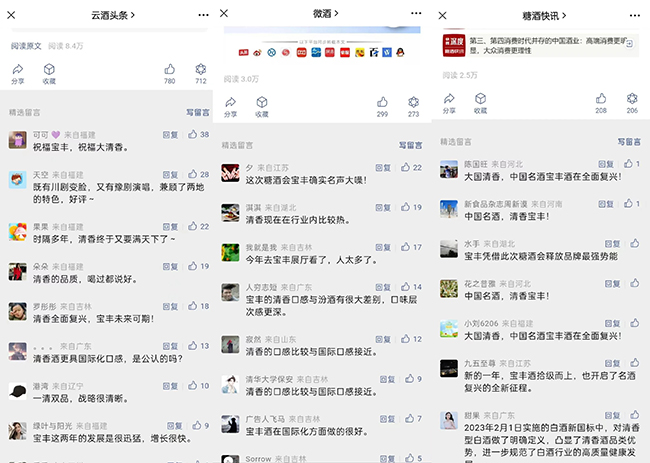The image size is (650, 463).
Task: Reply to 淇淇's comment 清香现在在行业内比较热
Action: (x=383, y=208)
